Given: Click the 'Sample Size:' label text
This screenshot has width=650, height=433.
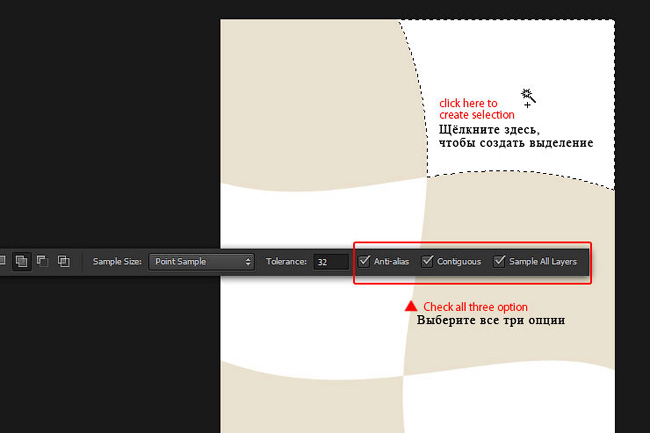Looking at the screenshot, I should click(x=117, y=261).
